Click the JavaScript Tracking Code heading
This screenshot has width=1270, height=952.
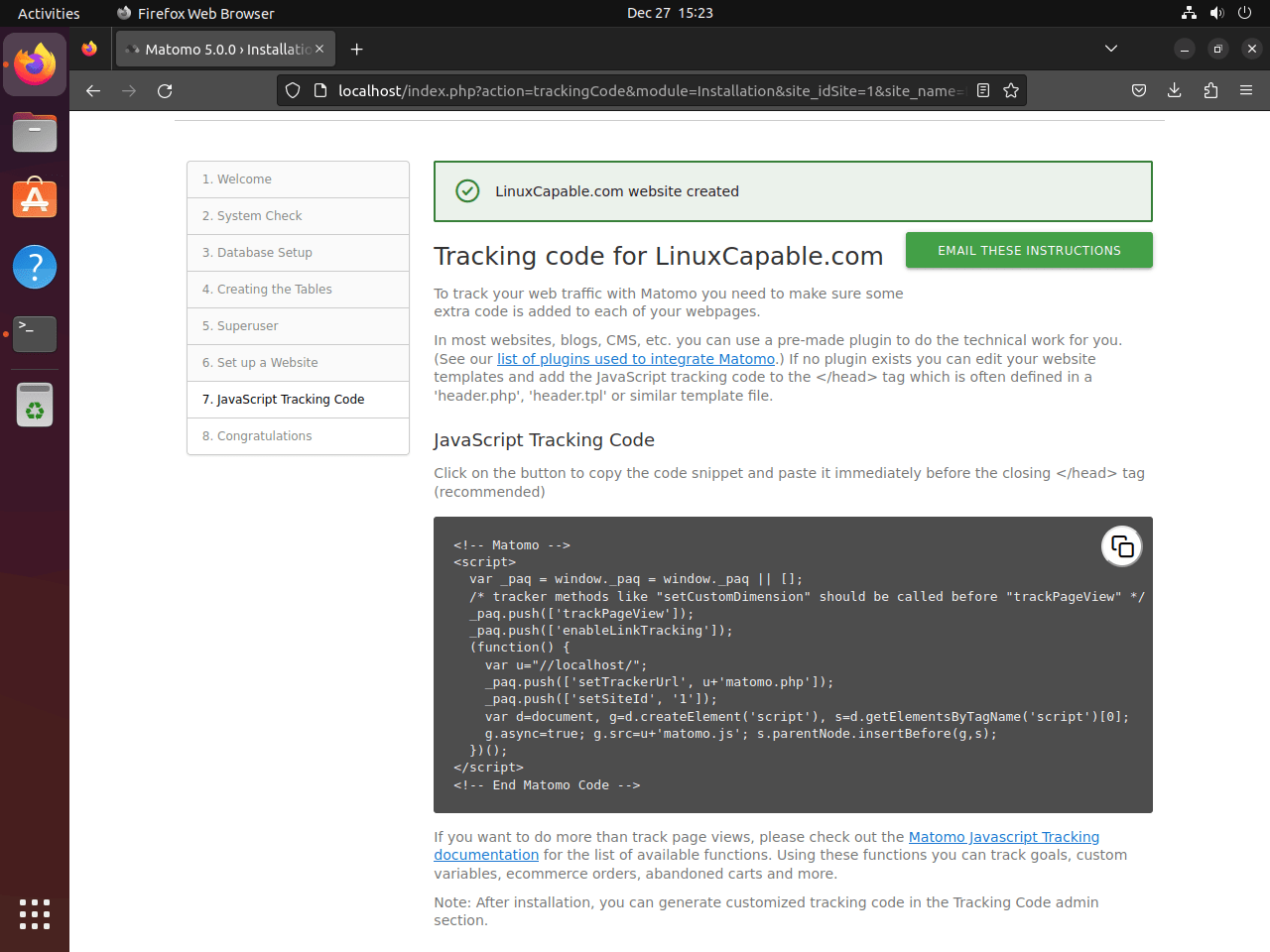[x=544, y=439]
